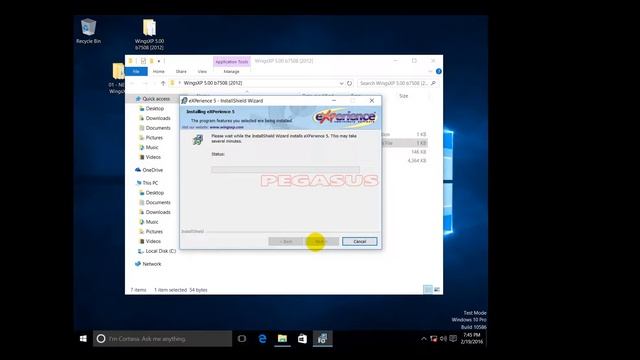Show hidden system tray icons

(424, 339)
